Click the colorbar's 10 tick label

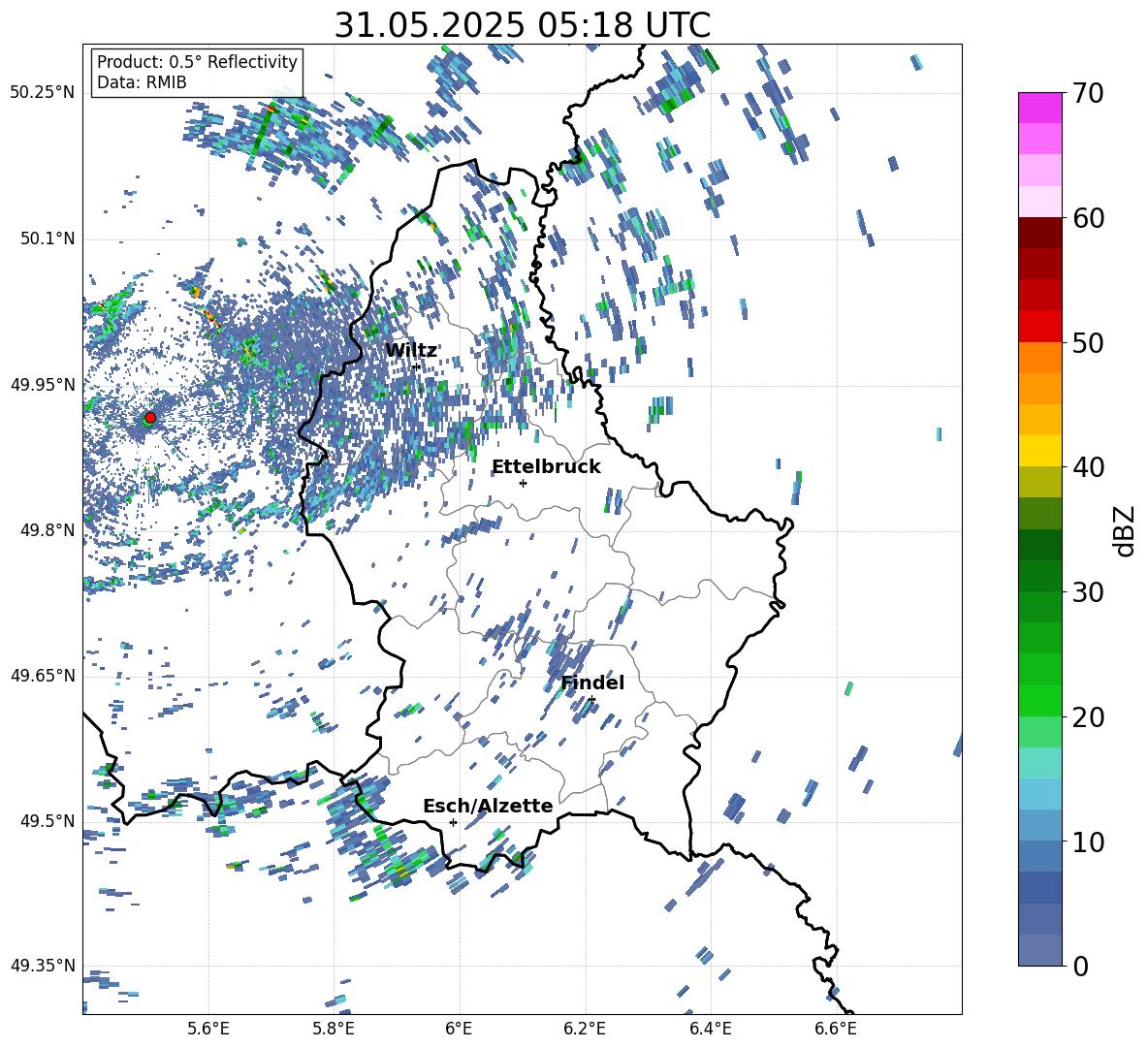coord(1088,843)
